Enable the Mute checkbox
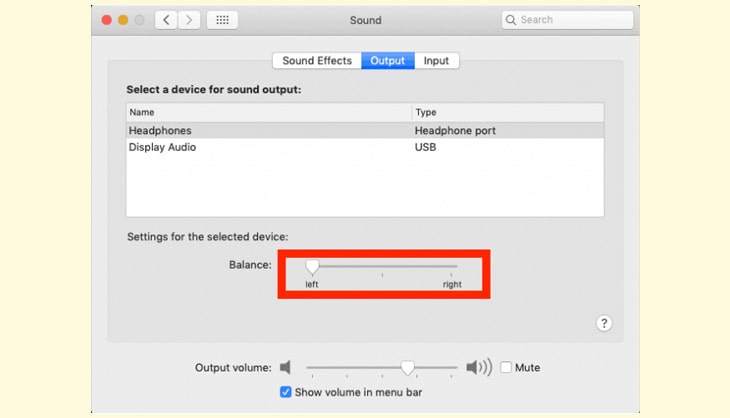This screenshot has width=730, height=418. point(506,367)
